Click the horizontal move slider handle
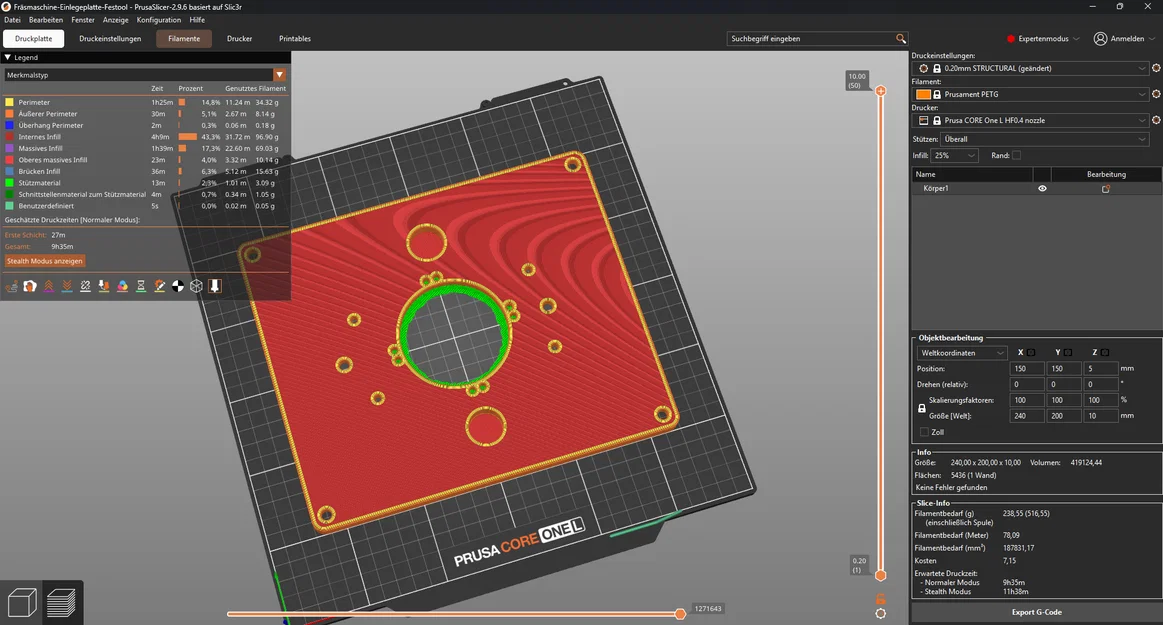Image resolution: width=1163 pixels, height=625 pixels. pos(680,614)
